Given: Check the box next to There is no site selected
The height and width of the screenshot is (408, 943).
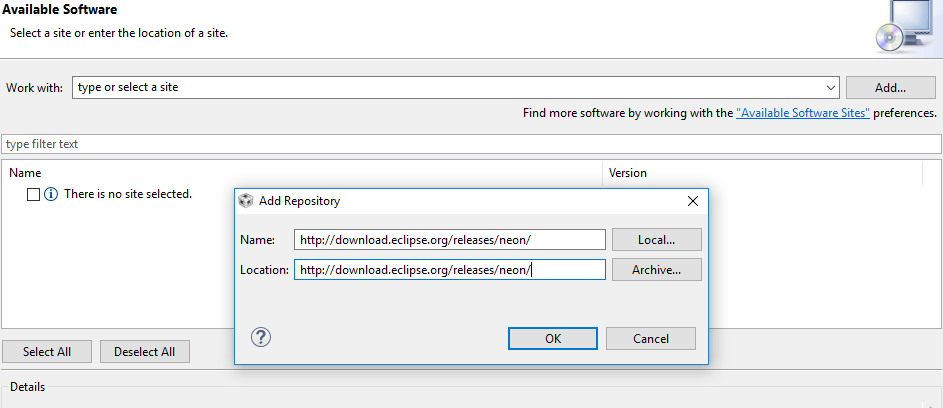Looking at the screenshot, I should point(34,194).
